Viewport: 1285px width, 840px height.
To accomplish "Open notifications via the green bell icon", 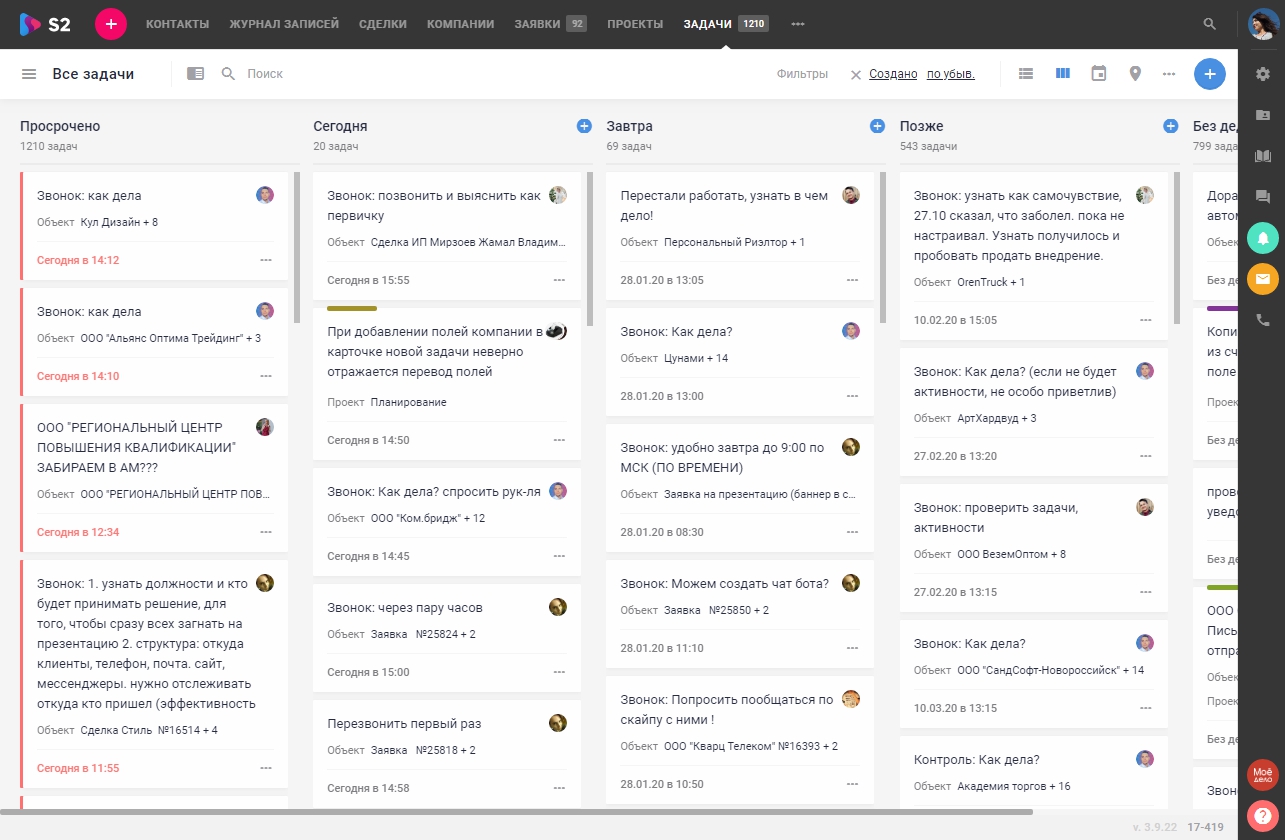I will [1262, 239].
